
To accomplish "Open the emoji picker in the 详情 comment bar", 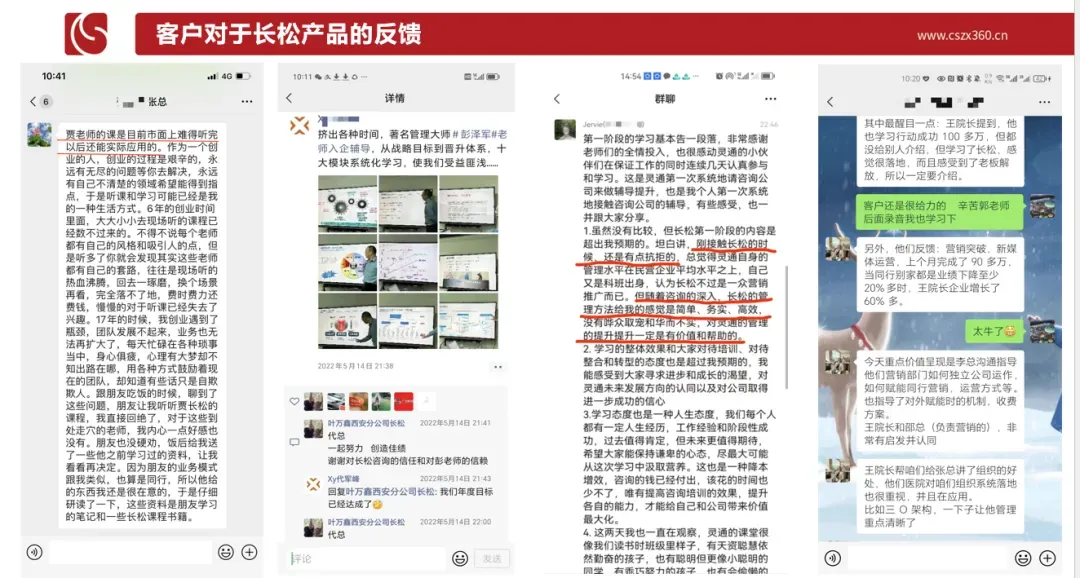I will click(x=460, y=559).
